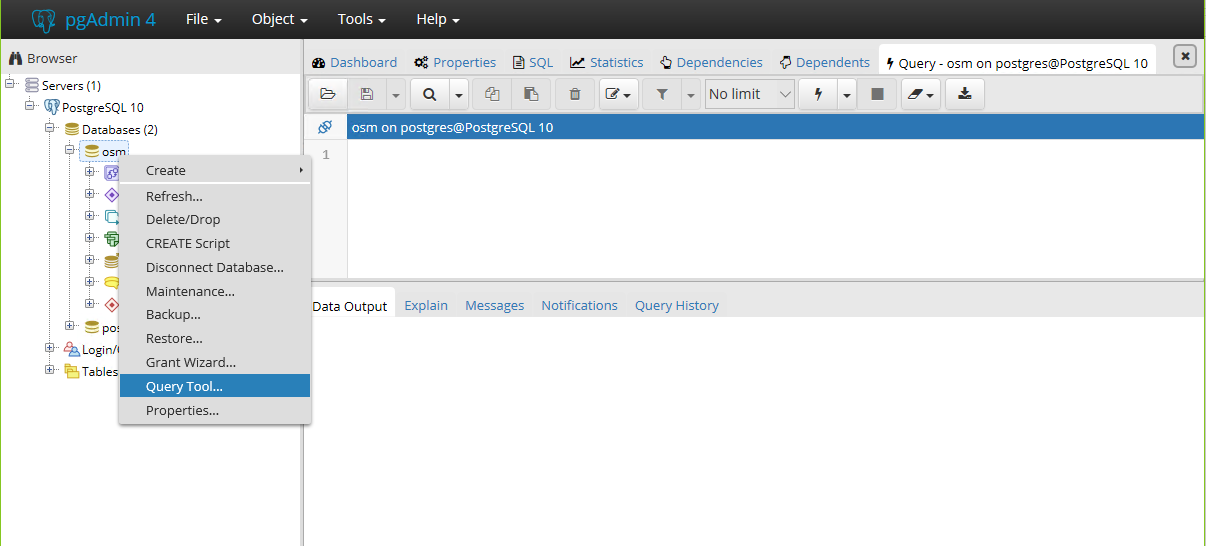Screen dimensions: 1206x546
Task: Select Query Tool... from context menu
Action: click(184, 386)
